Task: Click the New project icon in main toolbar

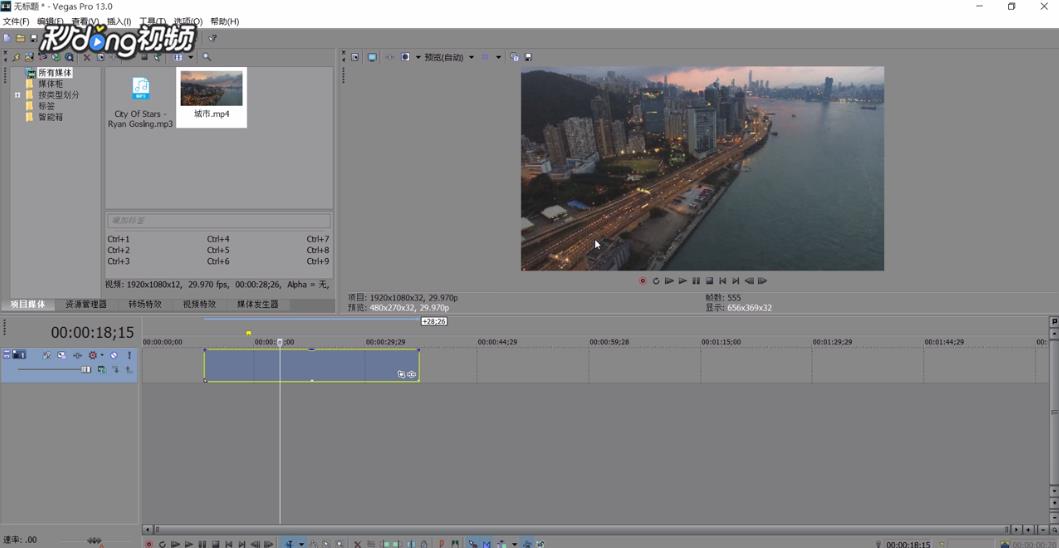Action: [7, 39]
